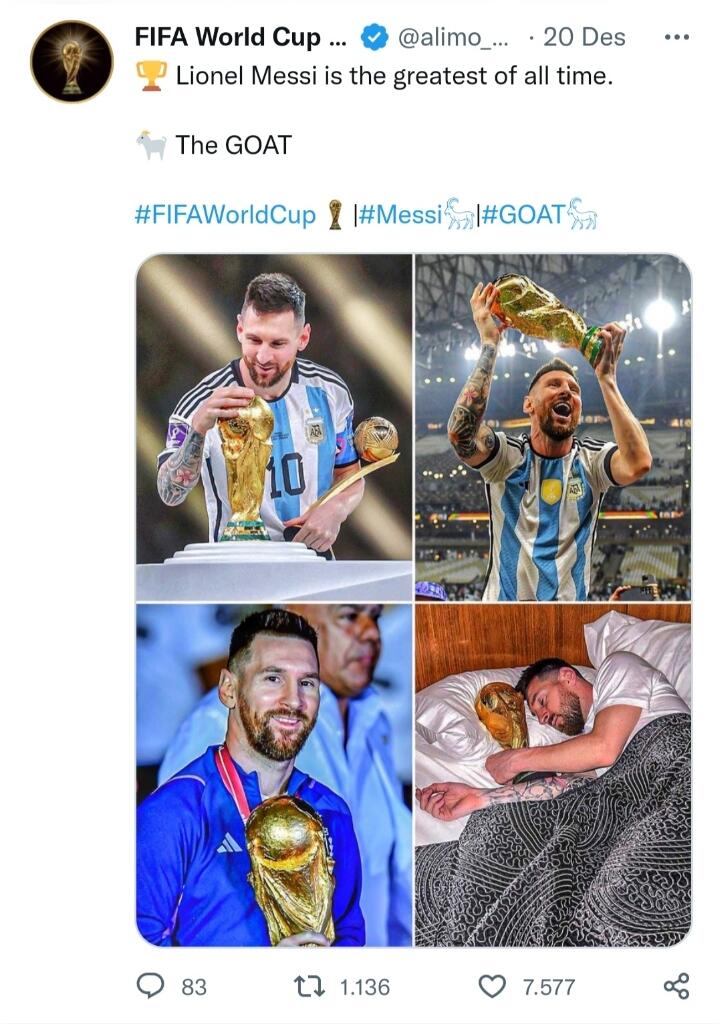Image resolution: width=722 pixels, height=1024 pixels.
Task: Open photo of Messi lifting trophy overhead
Action: 553,427
